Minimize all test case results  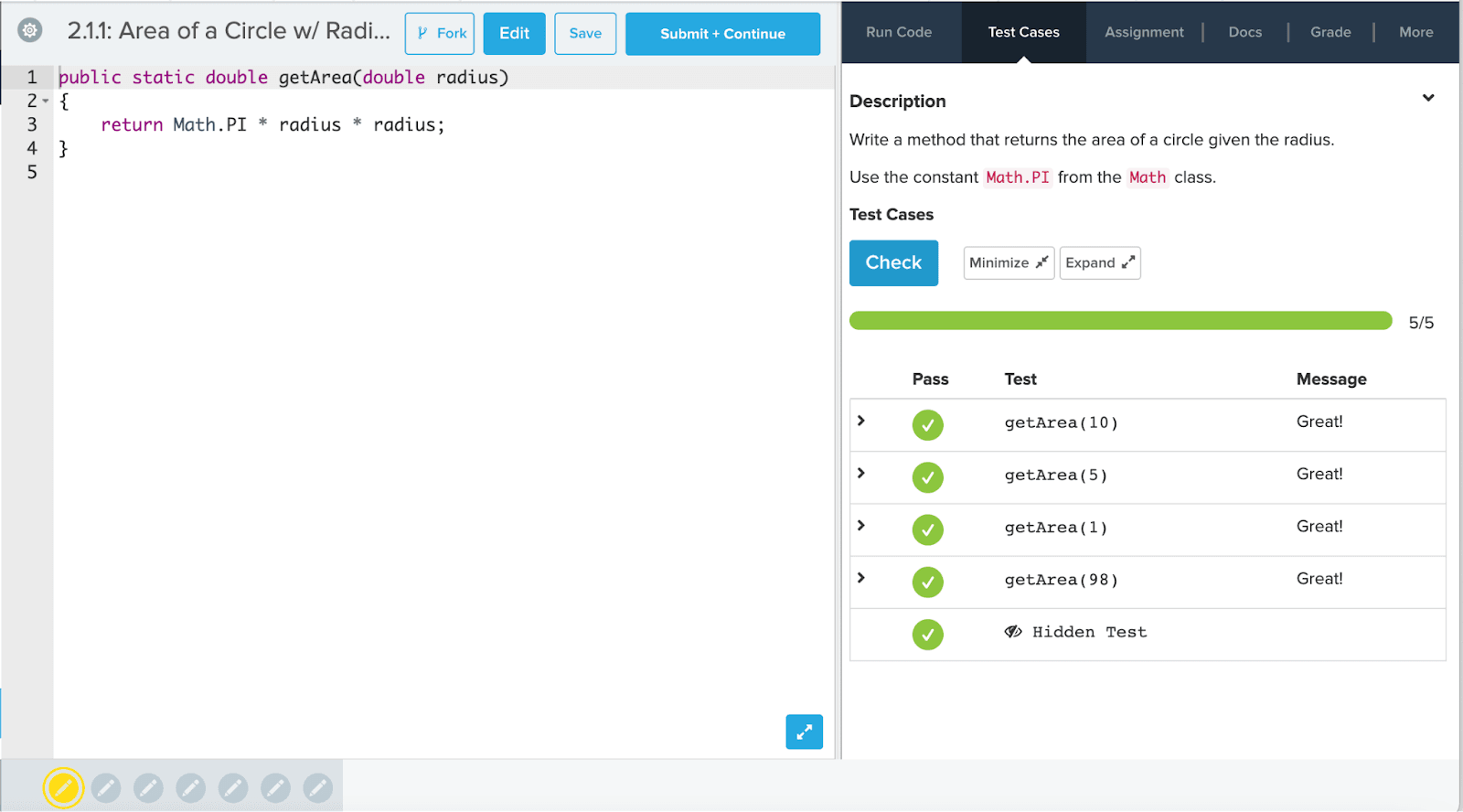(x=1008, y=263)
